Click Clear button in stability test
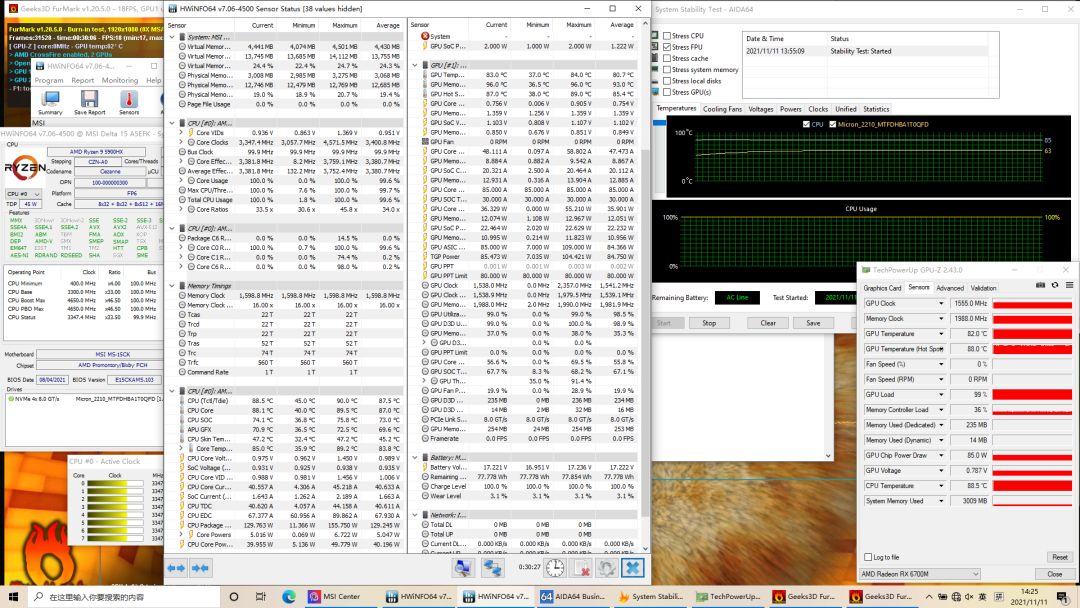 [x=768, y=323]
